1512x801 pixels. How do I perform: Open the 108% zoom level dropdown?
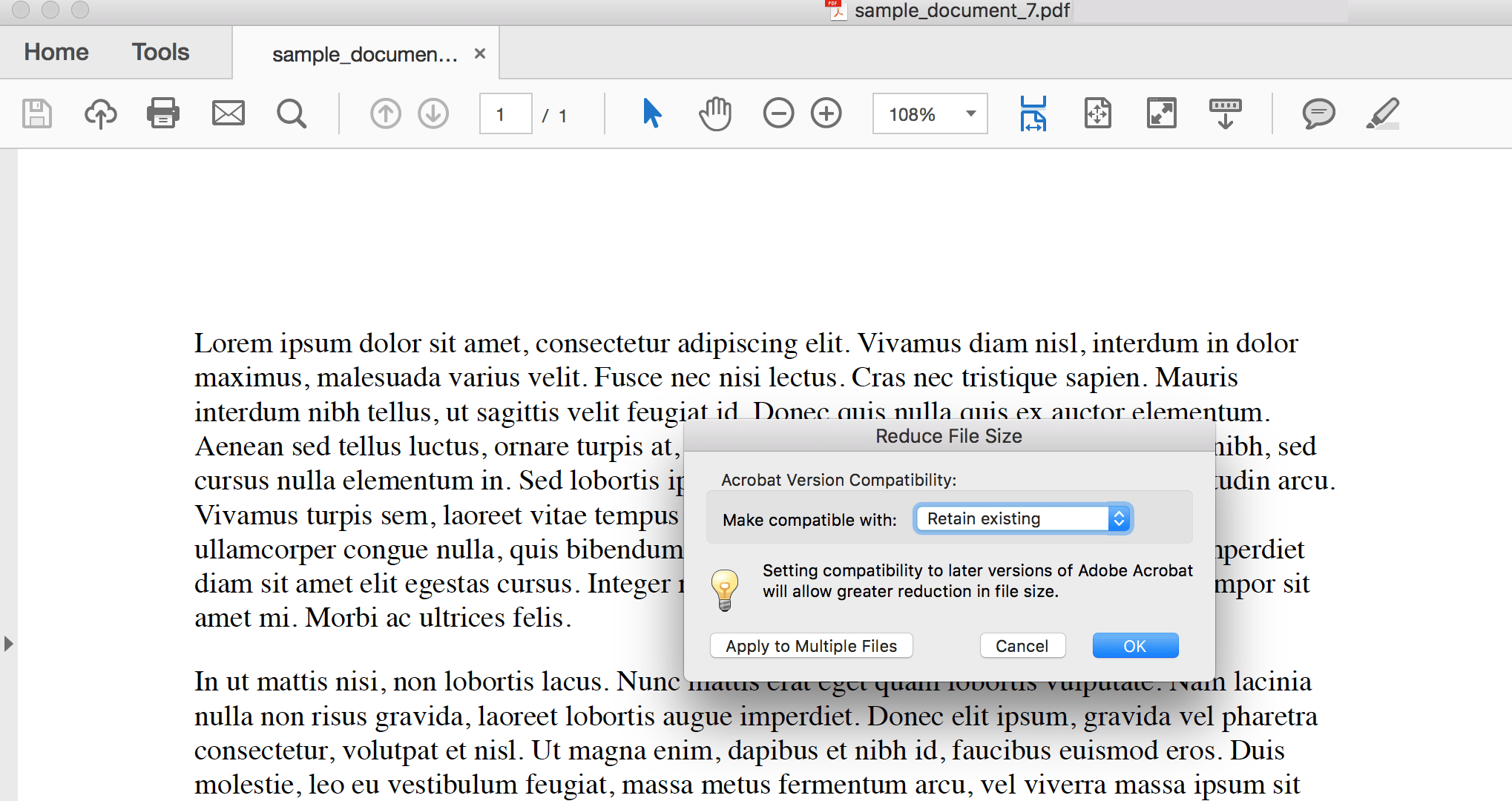(x=970, y=114)
